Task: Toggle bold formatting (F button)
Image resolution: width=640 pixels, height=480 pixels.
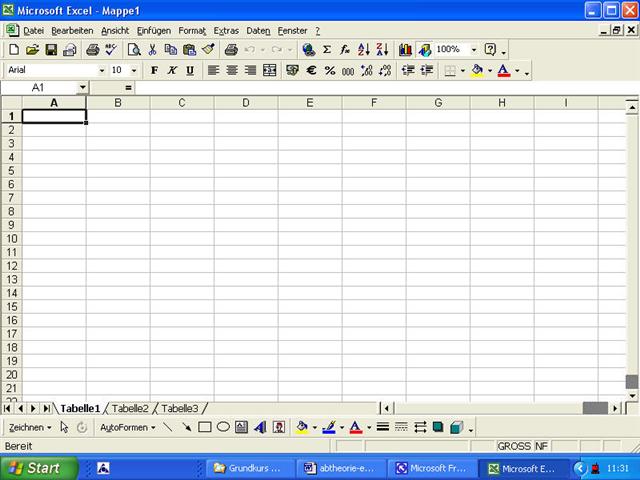Action: (154, 70)
